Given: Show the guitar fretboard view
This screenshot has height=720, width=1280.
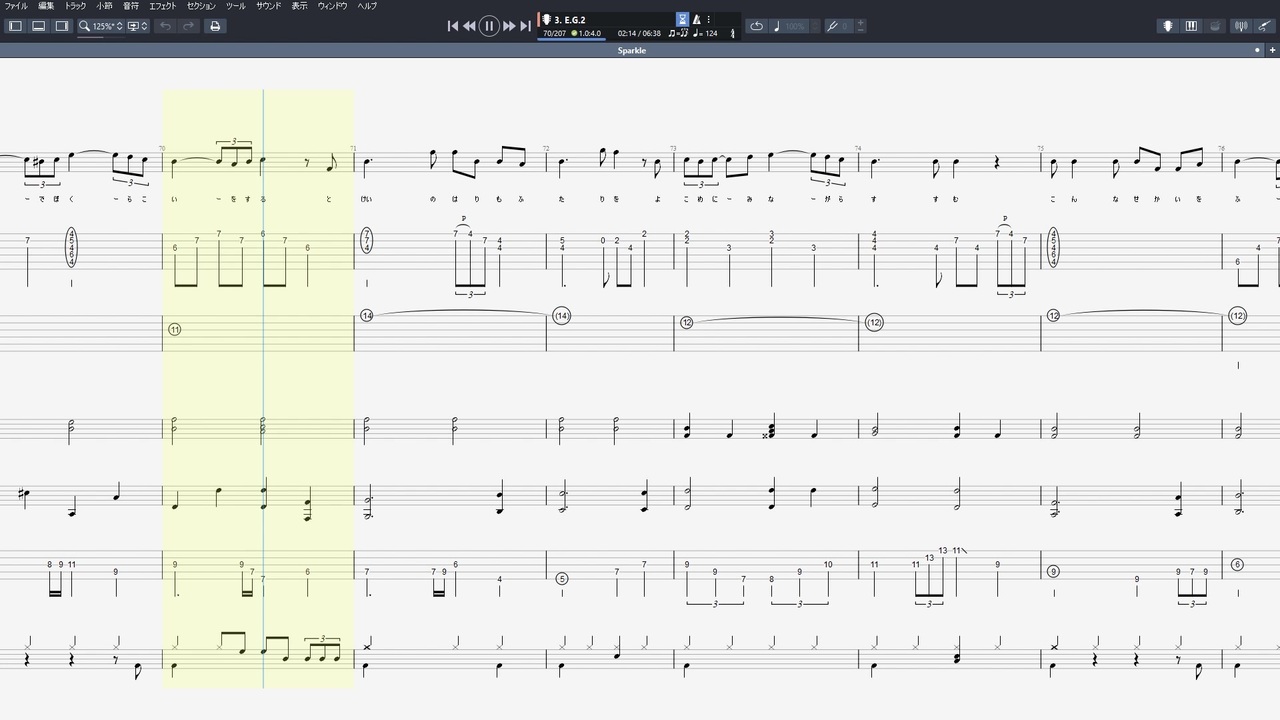Looking at the screenshot, I should click(1167, 26).
